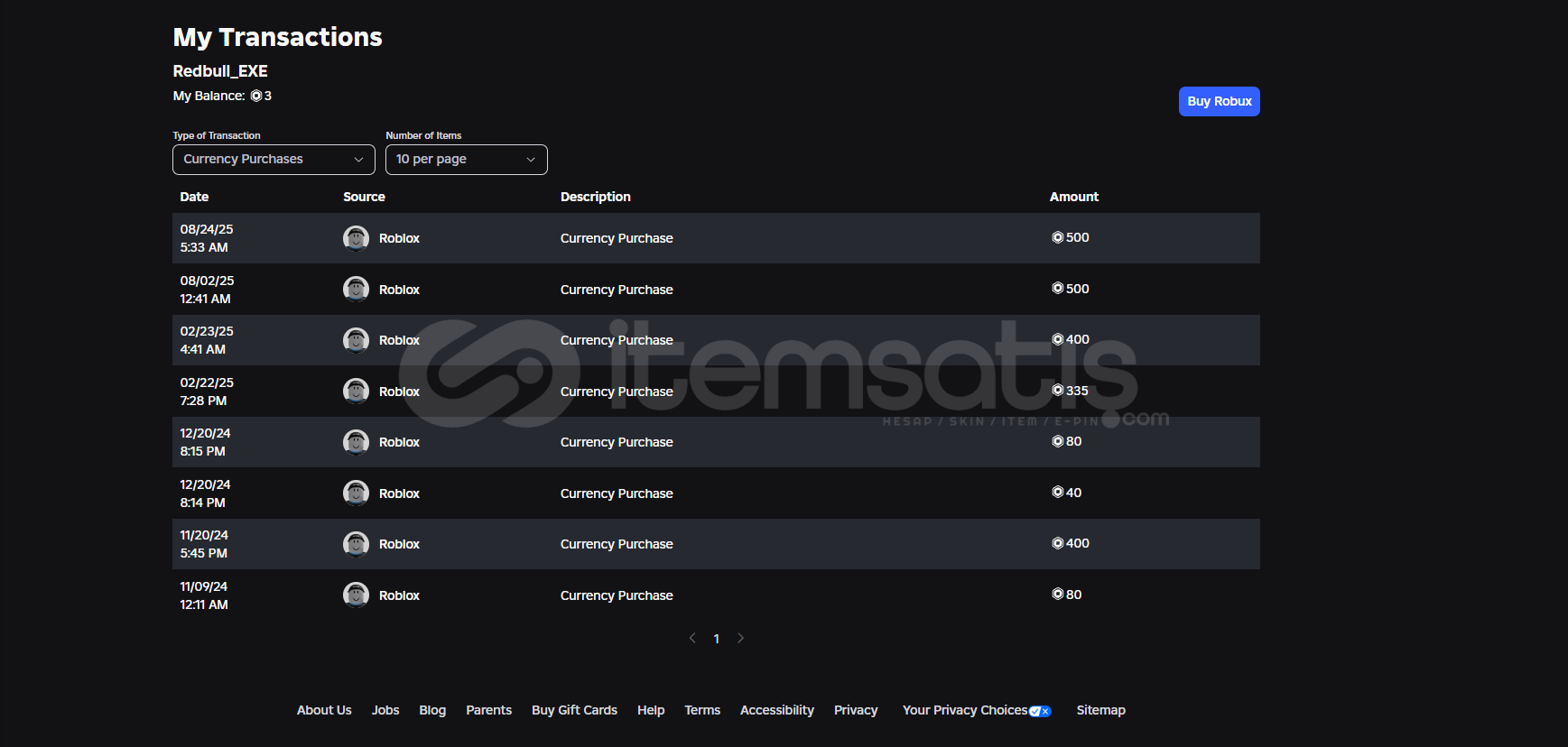The image size is (1568, 747).
Task: Go to the previous transactions page arrow
Action: (x=692, y=638)
